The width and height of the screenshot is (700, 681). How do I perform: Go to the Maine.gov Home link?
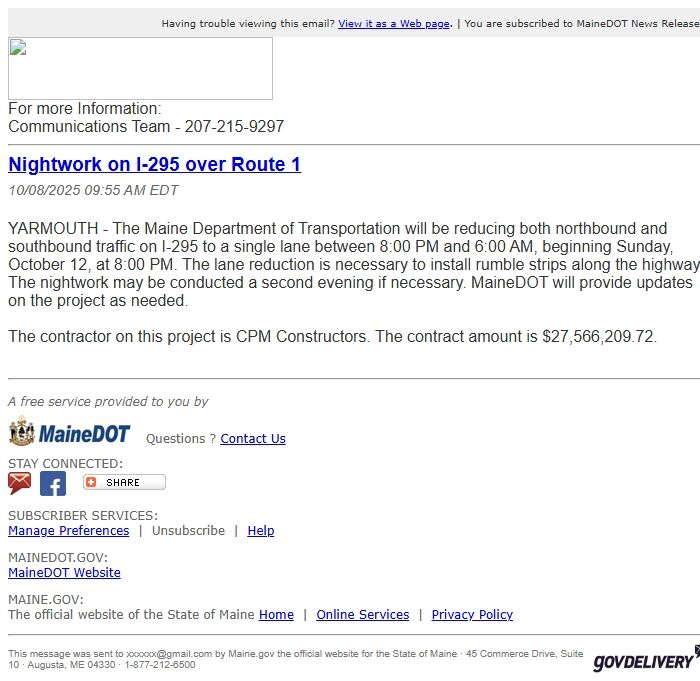click(276, 615)
